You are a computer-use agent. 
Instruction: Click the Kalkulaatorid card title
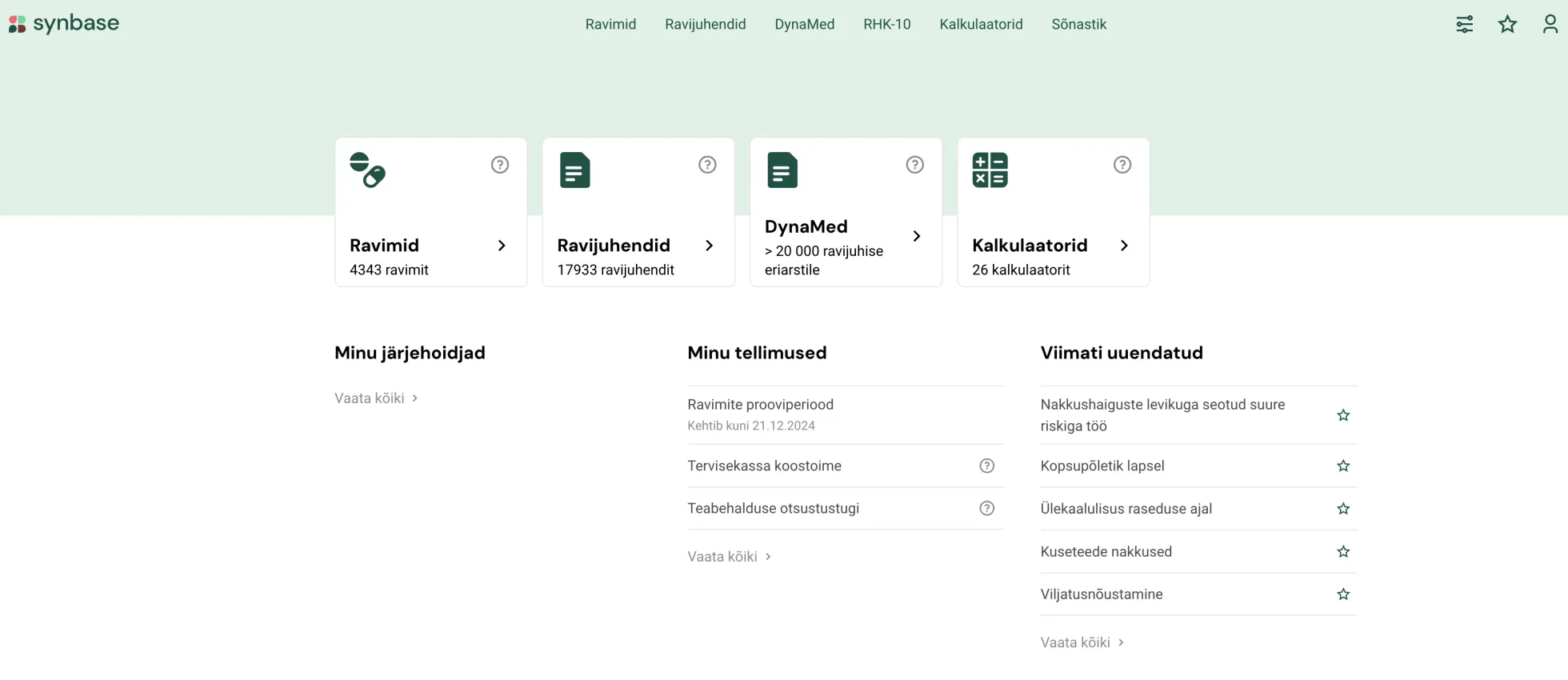(x=1030, y=246)
